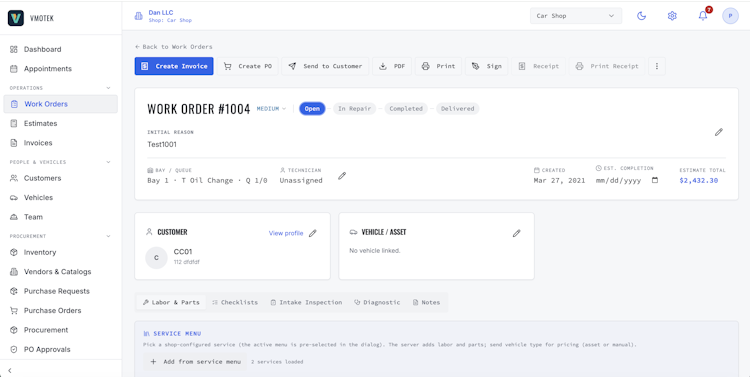Mark the work order status as Completed
750x377 pixels.
[406, 109]
